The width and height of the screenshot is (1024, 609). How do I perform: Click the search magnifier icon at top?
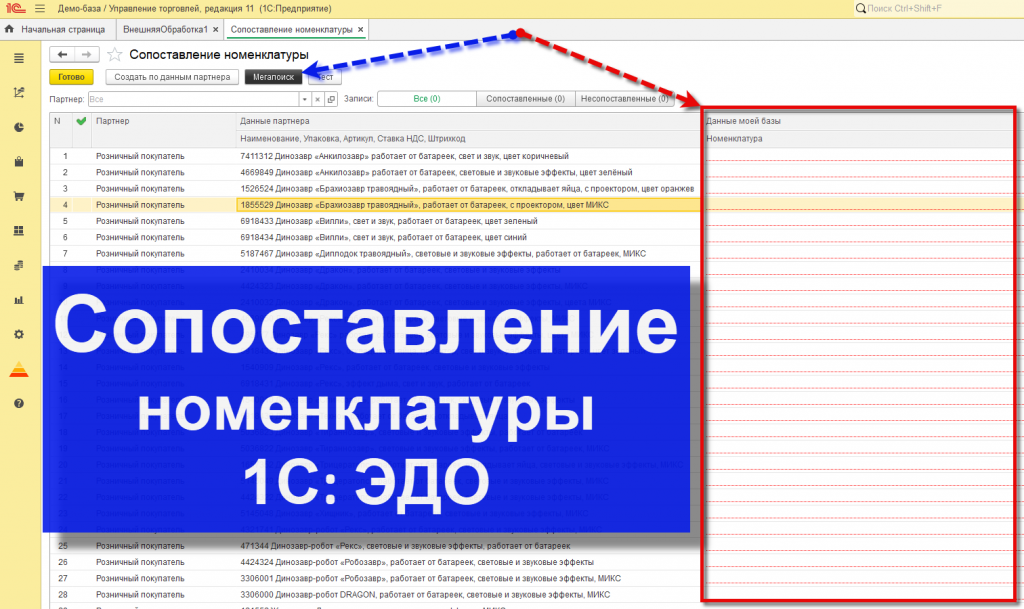pos(861,8)
